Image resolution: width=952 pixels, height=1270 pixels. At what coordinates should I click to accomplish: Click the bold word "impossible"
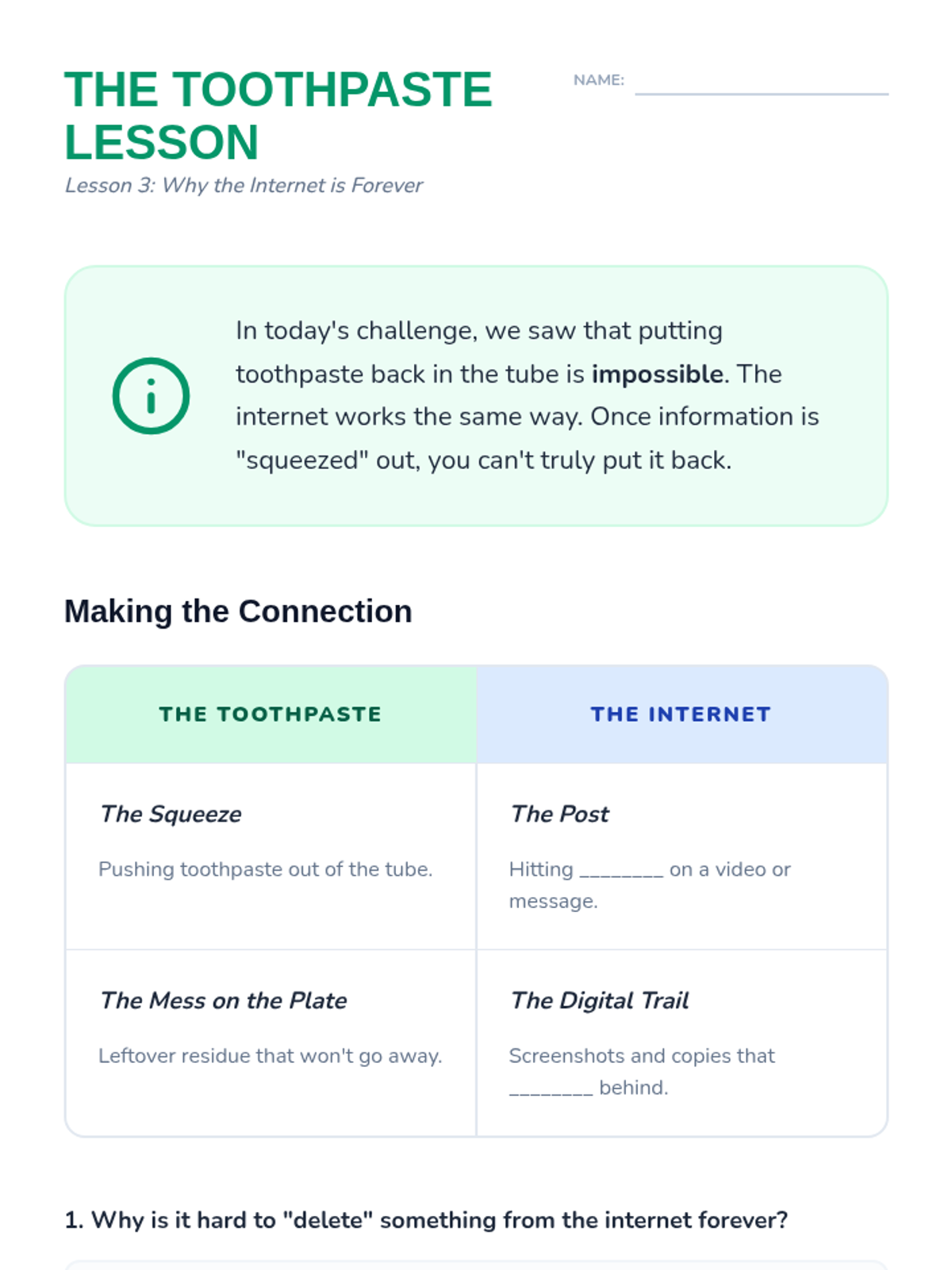pyautogui.click(x=658, y=374)
